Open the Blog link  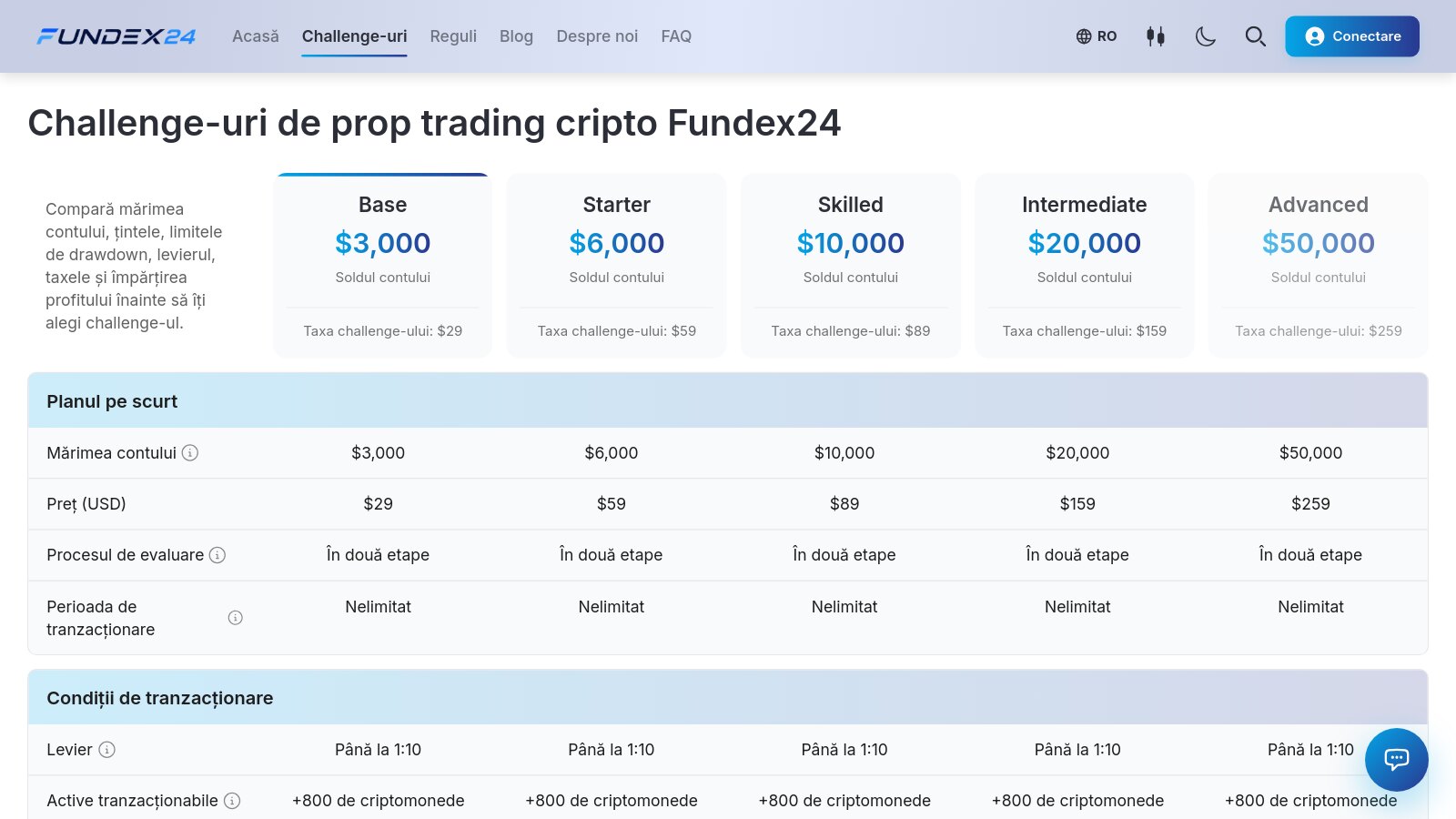pyautogui.click(x=516, y=36)
